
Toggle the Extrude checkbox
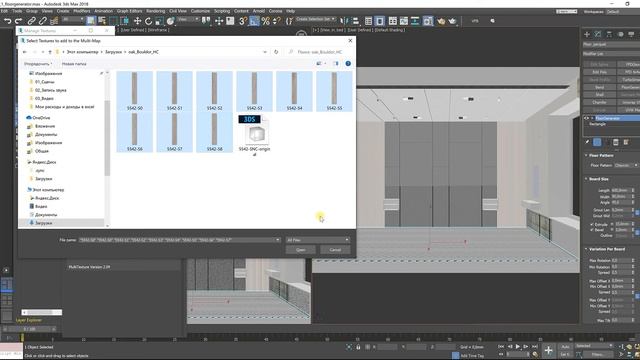point(592,224)
